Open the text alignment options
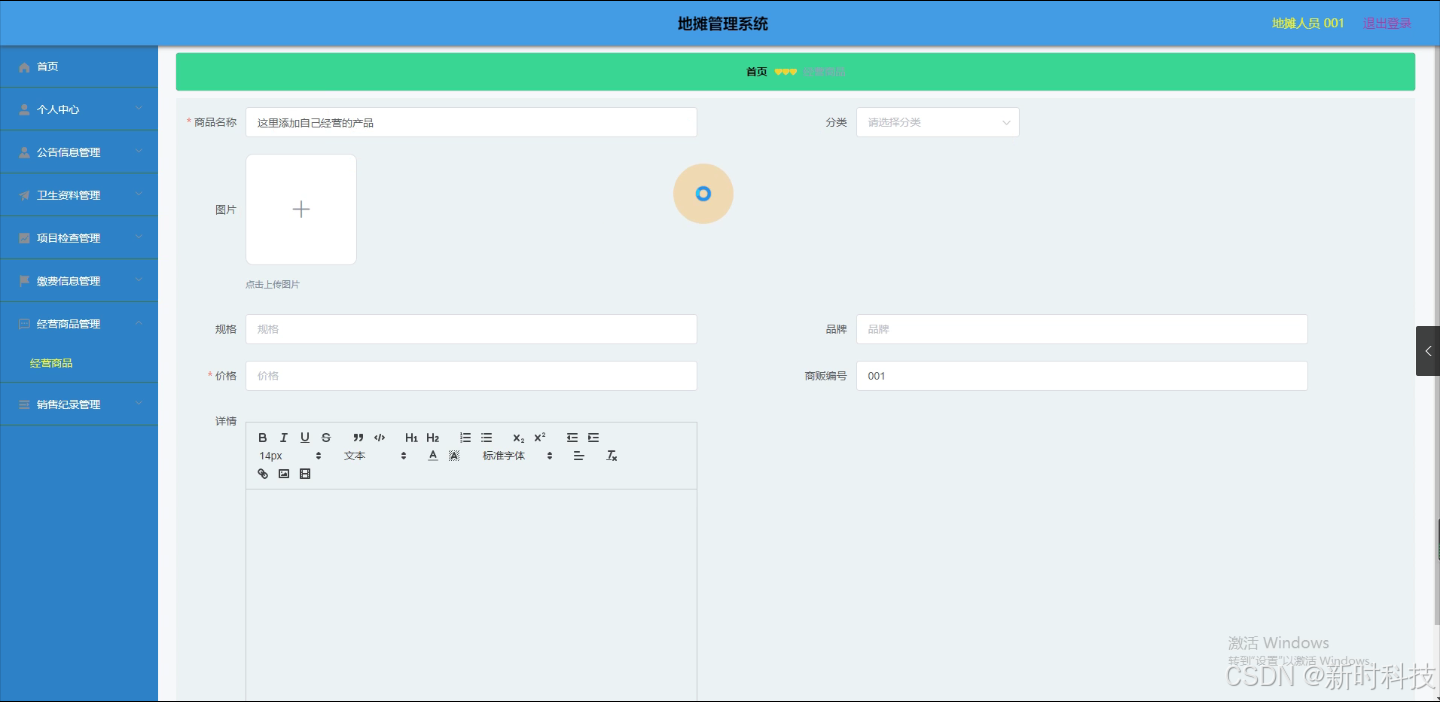Viewport: 1440px width, 702px height. [579, 456]
